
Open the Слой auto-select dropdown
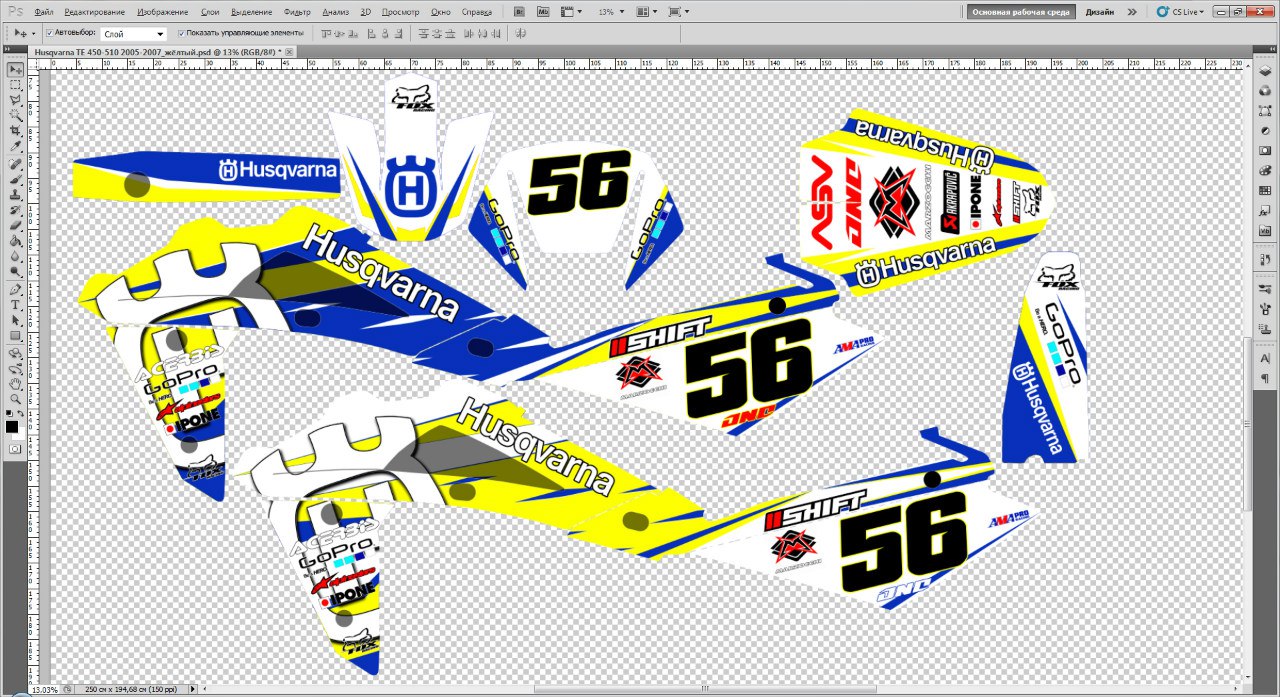[134, 34]
